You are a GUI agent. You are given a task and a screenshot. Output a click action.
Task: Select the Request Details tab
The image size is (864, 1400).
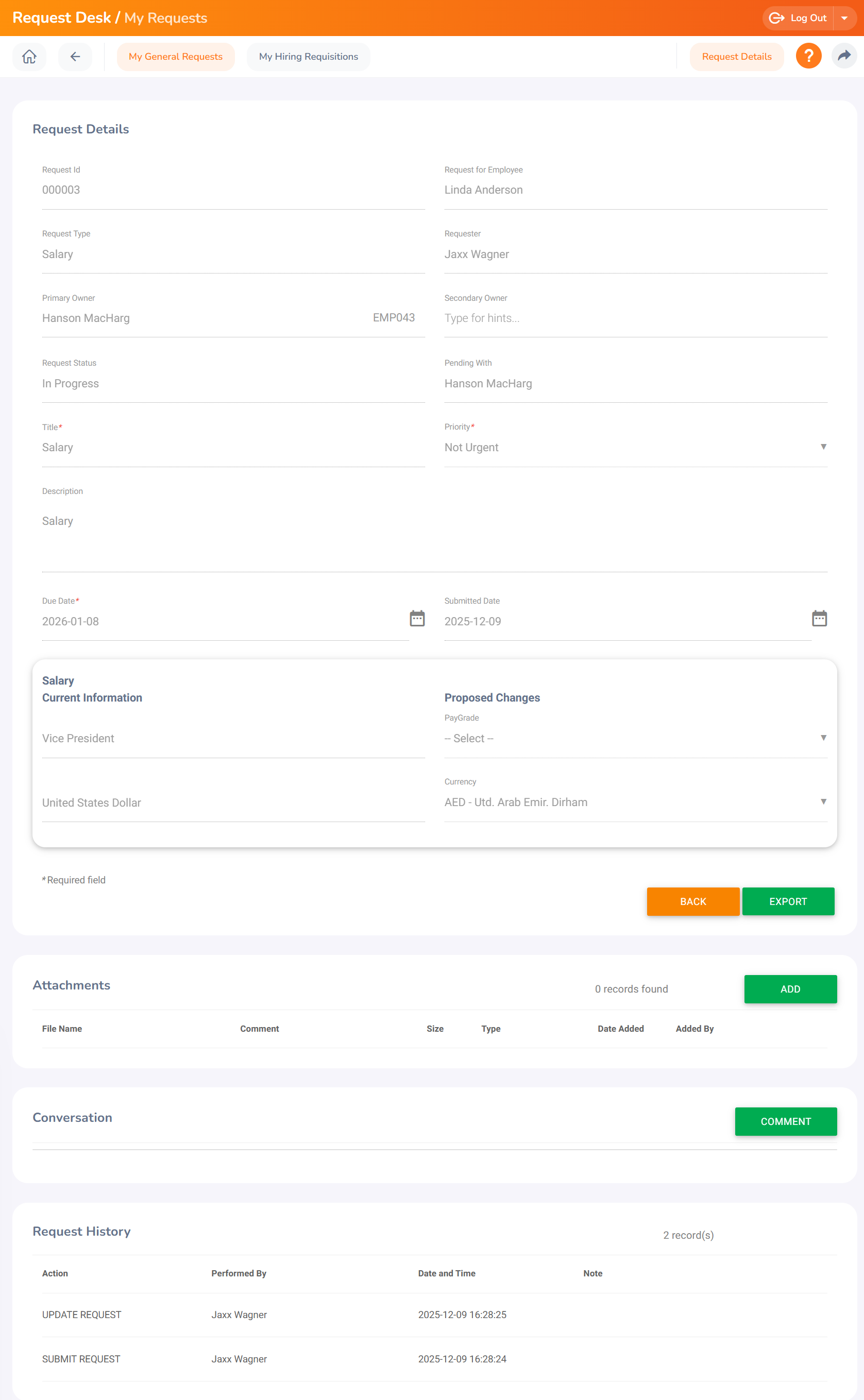(x=736, y=57)
